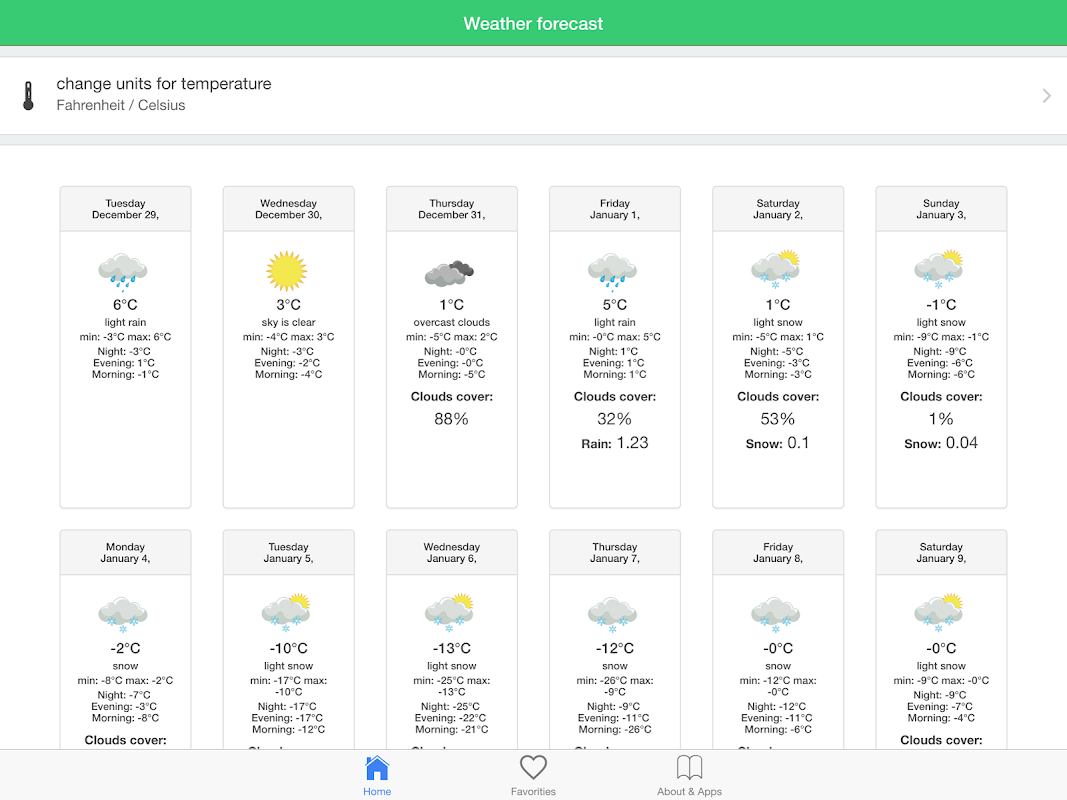Click the 3°C temperature on December 30

pyautogui.click(x=289, y=305)
